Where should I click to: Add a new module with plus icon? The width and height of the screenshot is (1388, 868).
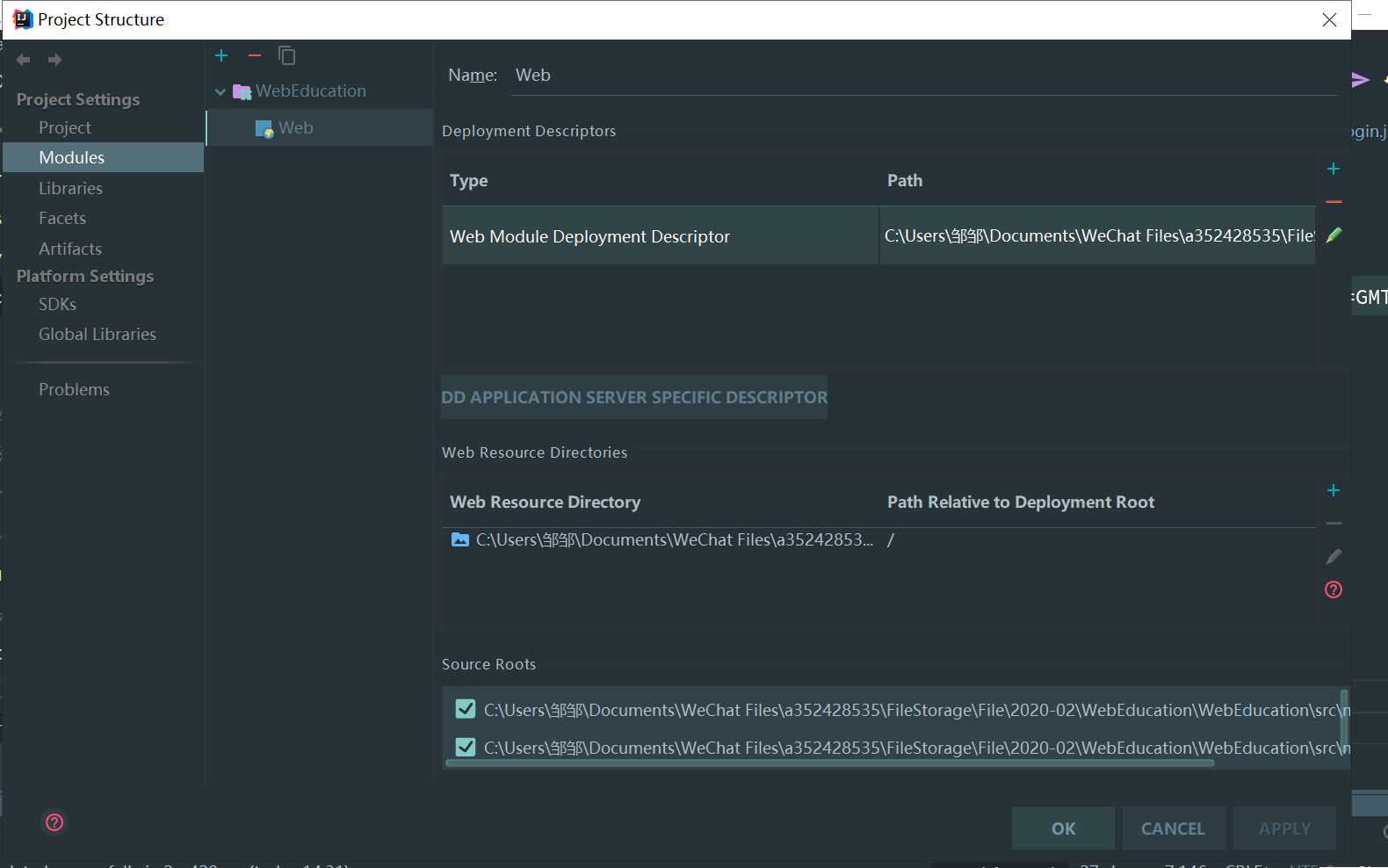(221, 55)
